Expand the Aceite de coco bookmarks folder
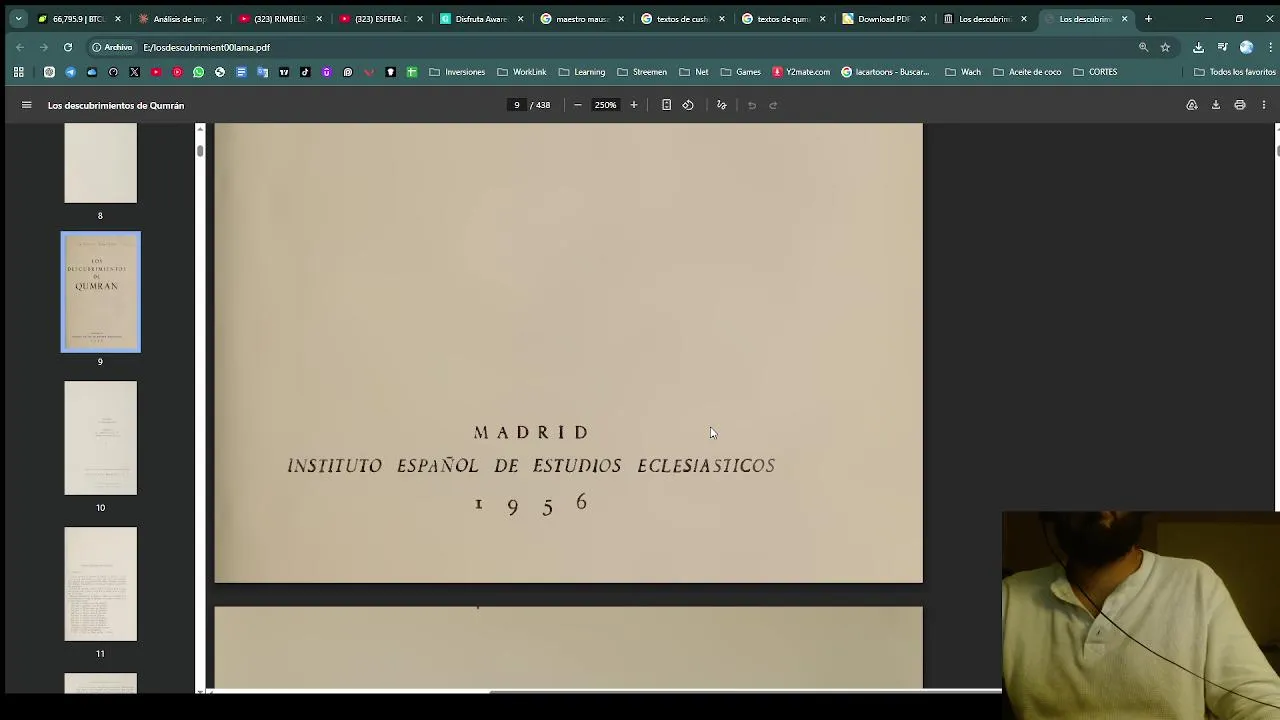 pos(1027,72)
